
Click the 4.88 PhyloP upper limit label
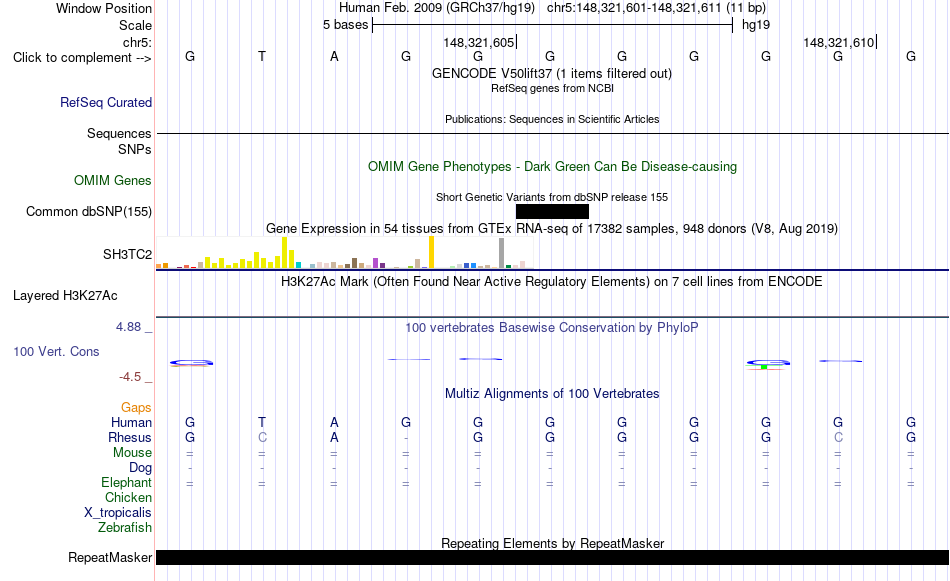(x=128, y=327)
